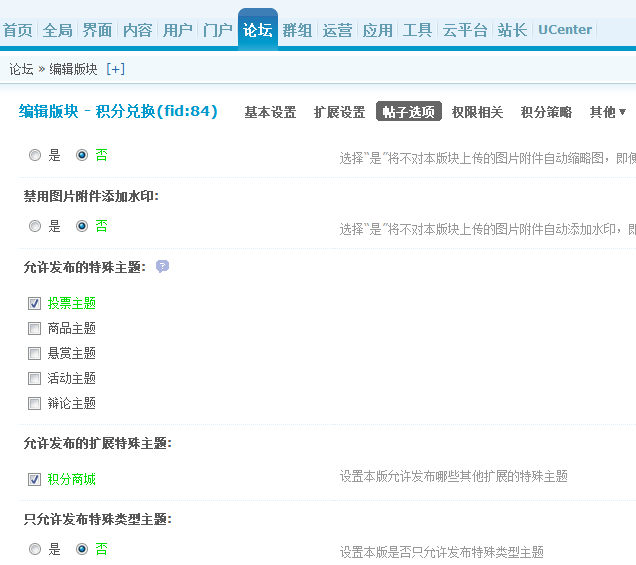636x565 pixels.
Task: Open the help tooltip icon beside 允许发布的特殊主题
Action: coord(162,266)
